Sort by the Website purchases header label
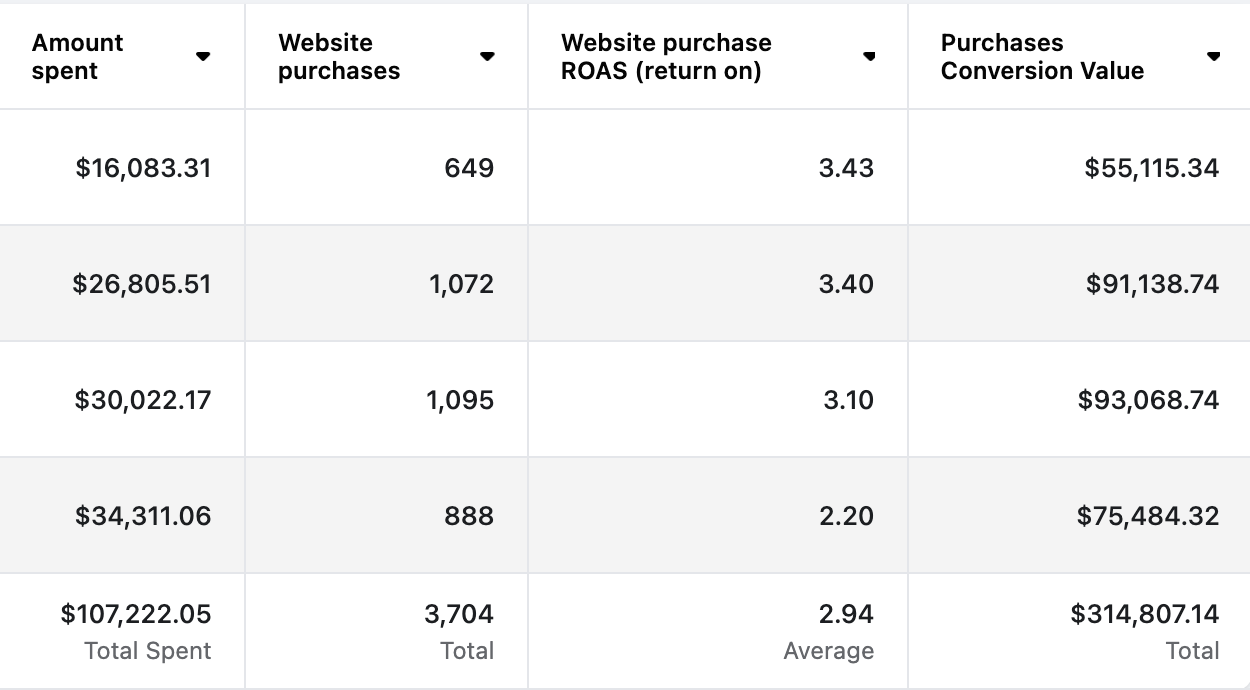This screenshot has height=690, width=1250. point(339,57)
